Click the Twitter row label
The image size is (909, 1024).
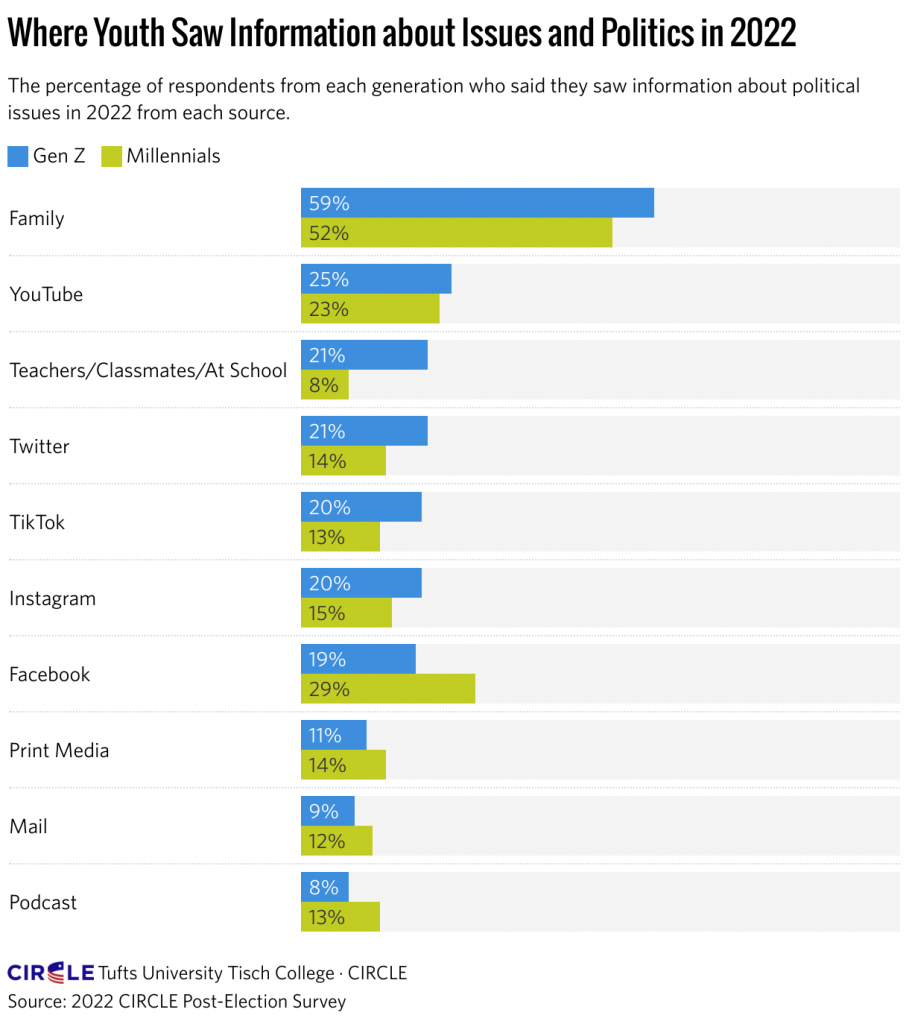tap(39, 446)
